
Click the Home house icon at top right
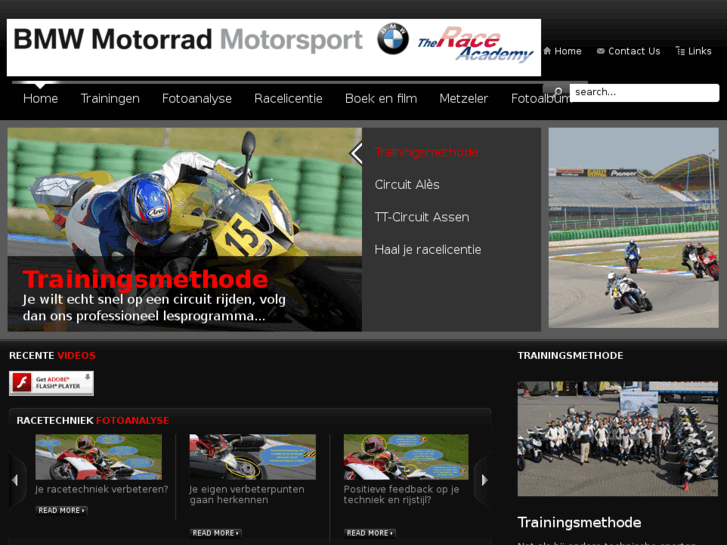pyautogui.click(x=547, y=51)
